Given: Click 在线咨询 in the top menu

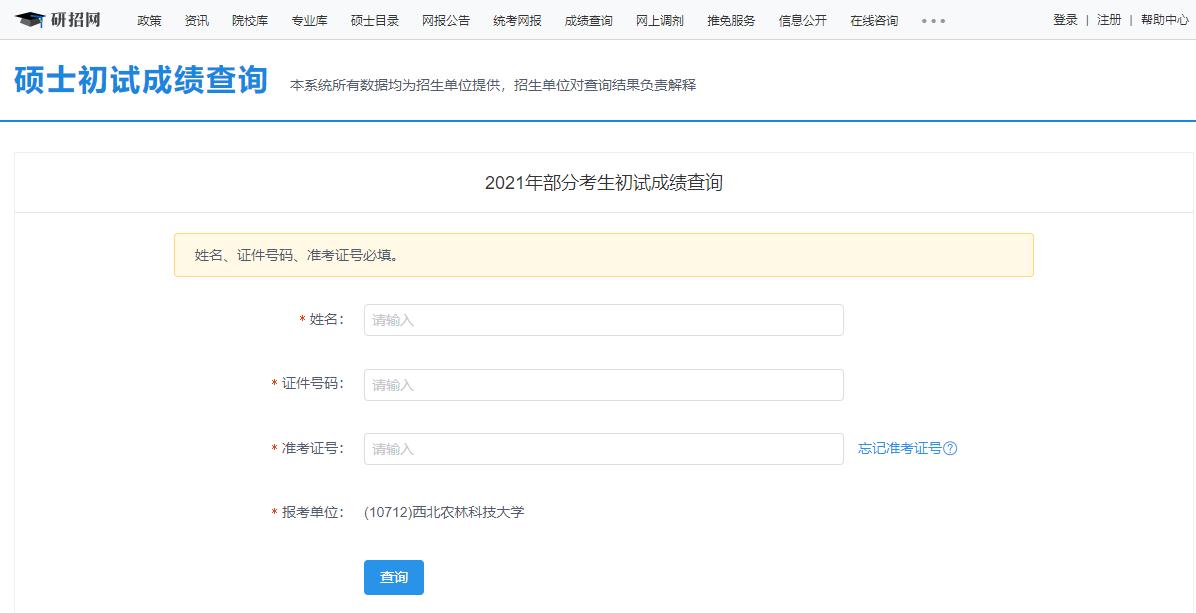Looking at the screenshot, I should coord(874,21).
